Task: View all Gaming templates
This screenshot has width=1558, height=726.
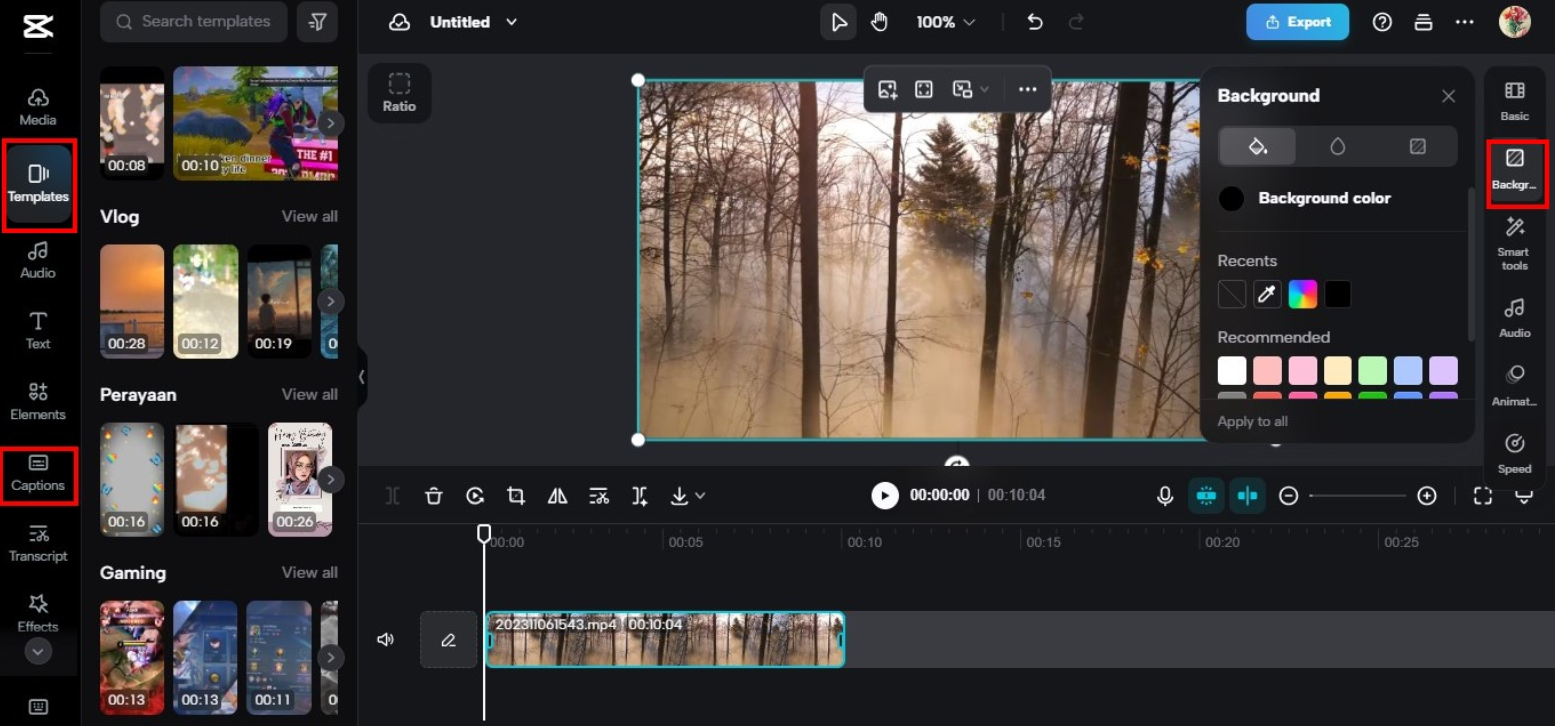Action: pos(311,572)
